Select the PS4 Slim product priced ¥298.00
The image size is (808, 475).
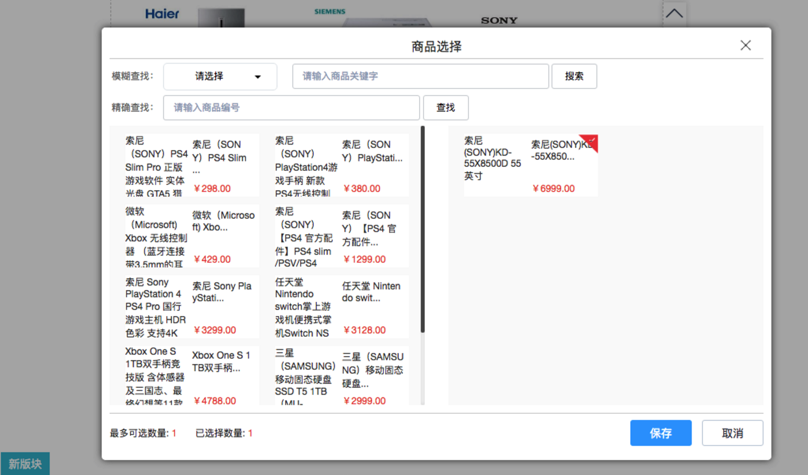coord(190,166)
